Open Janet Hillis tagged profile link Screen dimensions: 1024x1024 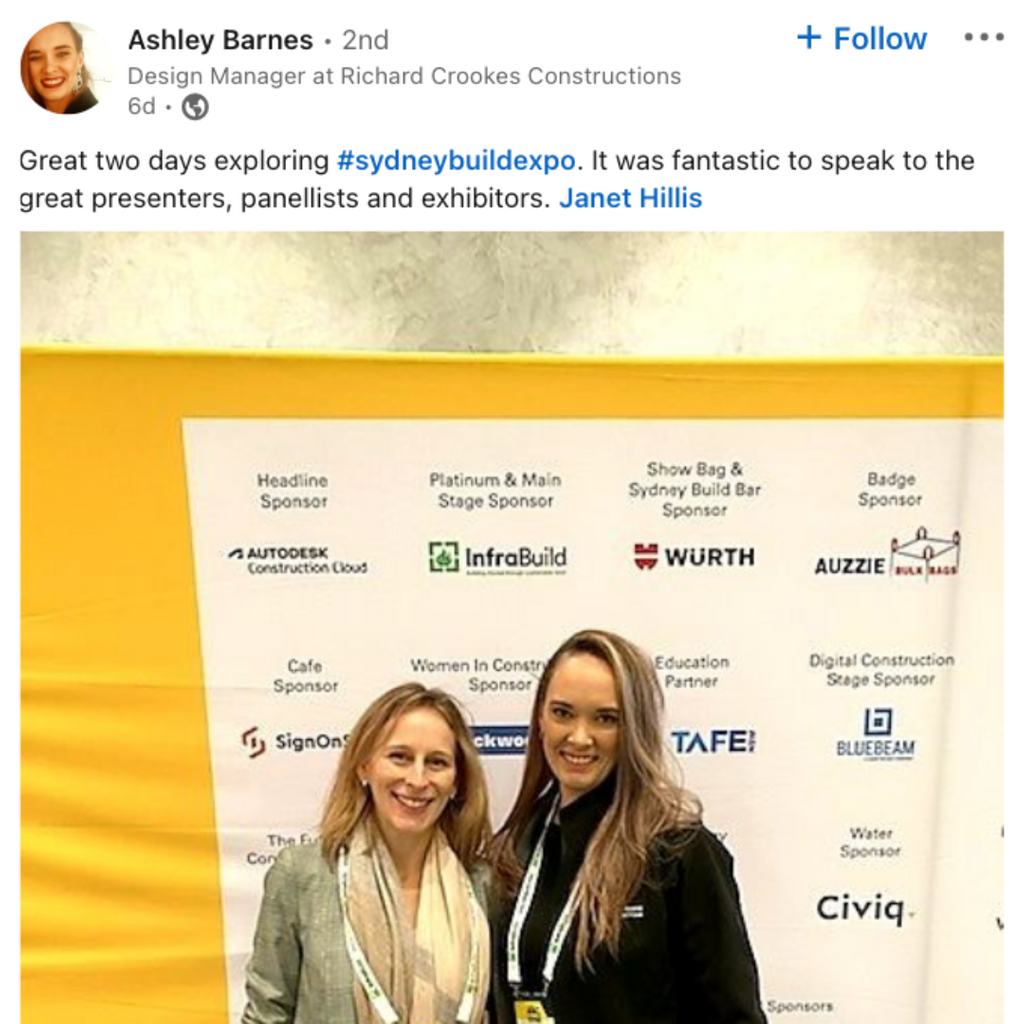click(630, 198)
